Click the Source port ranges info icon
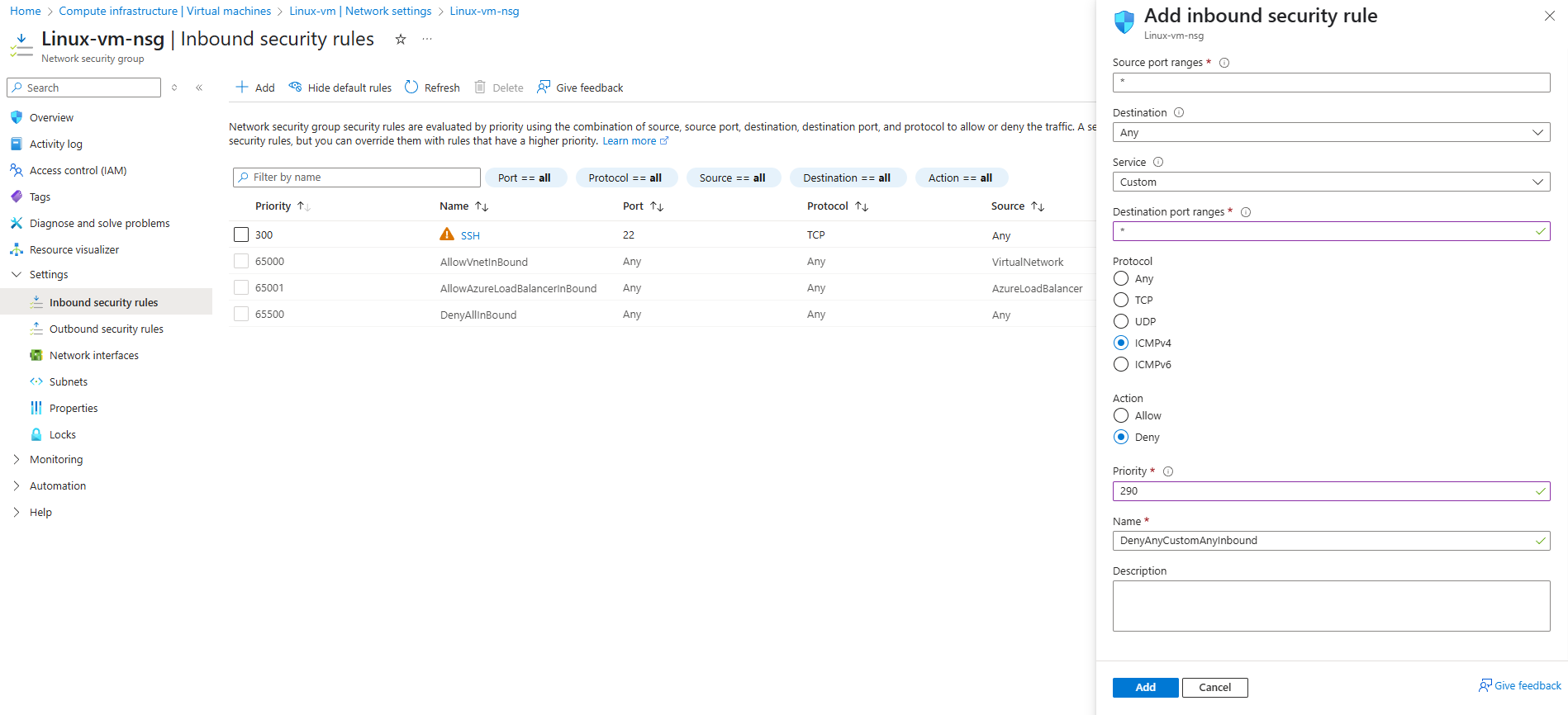The width and height of the screenshot is (1568, 715). [1224, 63]
